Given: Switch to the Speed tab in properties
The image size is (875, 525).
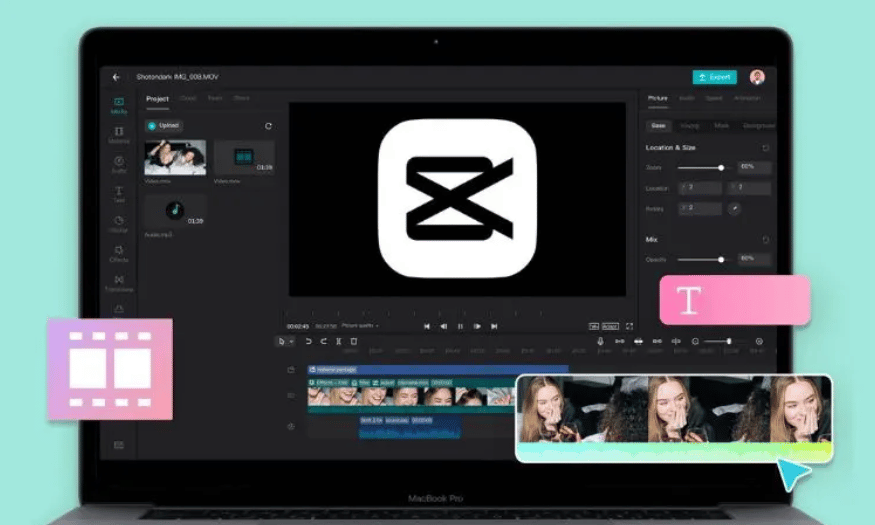Looking at the screenshot, I should (714, 98).
